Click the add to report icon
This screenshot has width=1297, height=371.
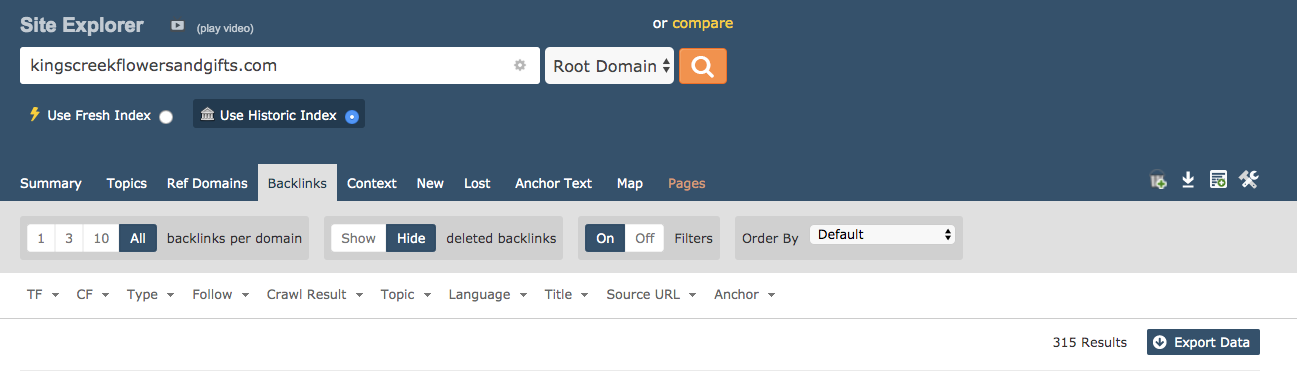pos(1218,180)
